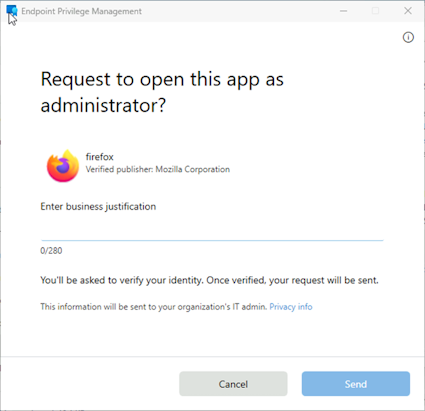This screenshot has height=411, width=425.
Task: Click the 'Enter business justification' label
Action: point(98,207)
